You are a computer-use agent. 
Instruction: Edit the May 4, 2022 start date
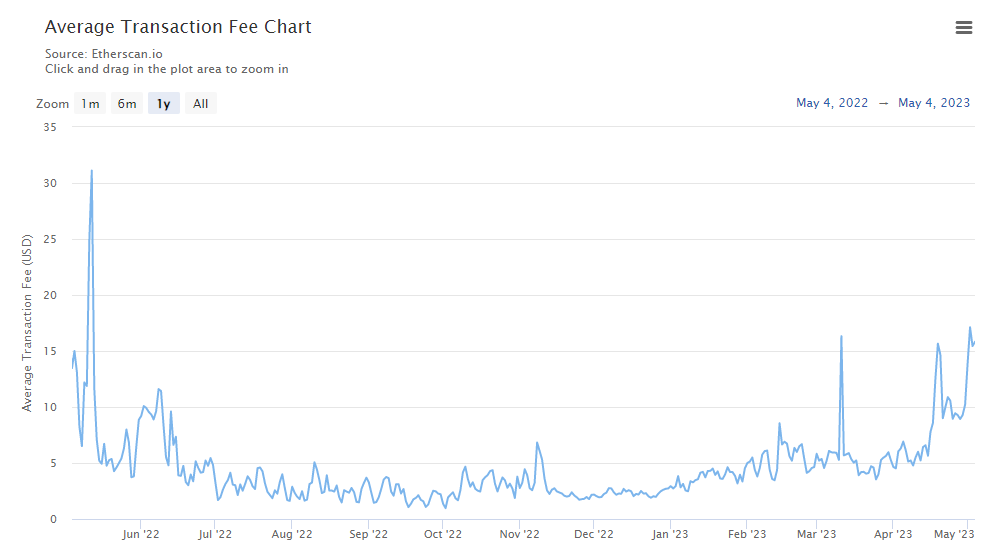click(832, 103)
